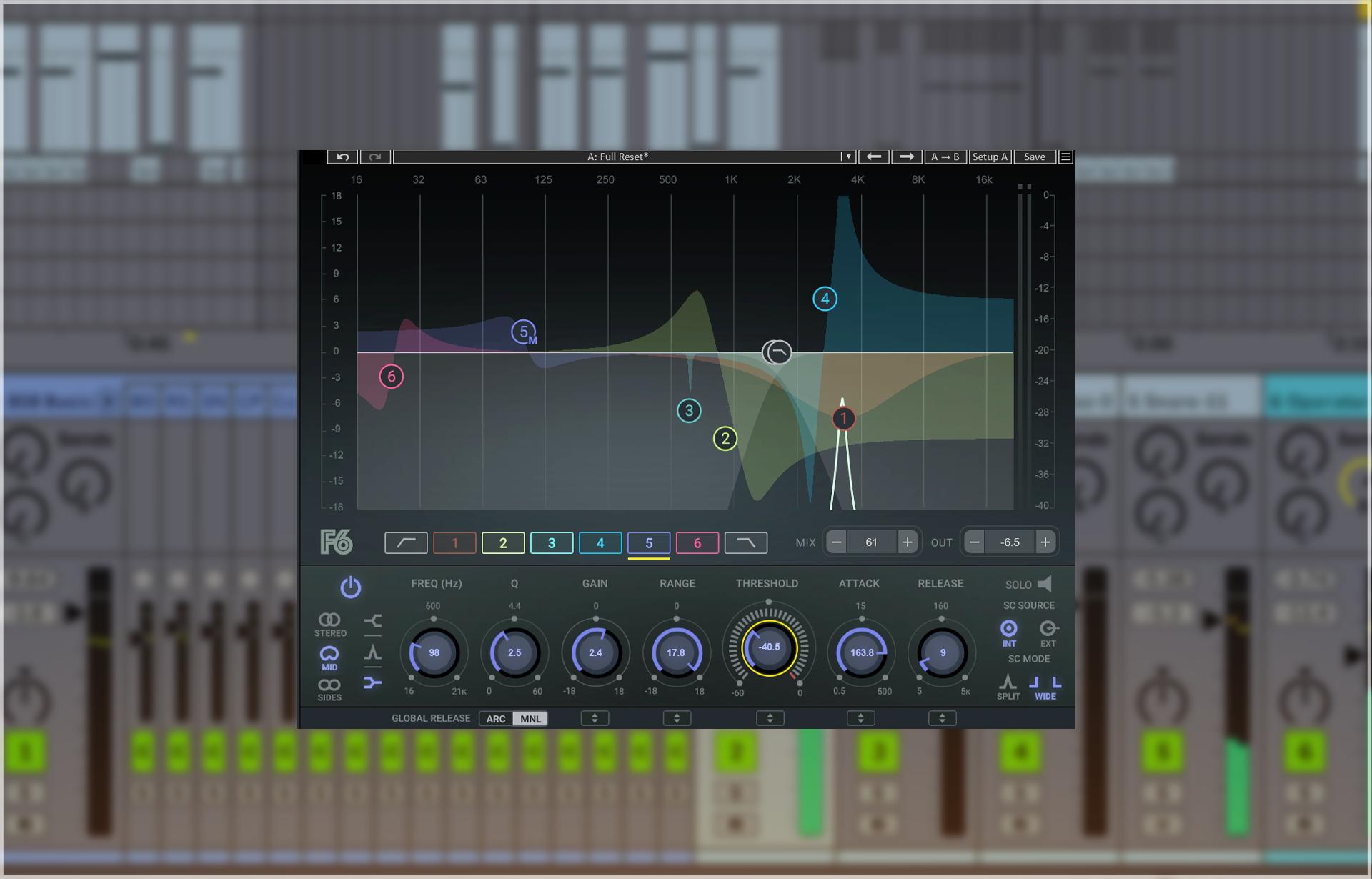This screenshot has height=879, width=1372.
Task: Click the RELEASE knob showing 9
Action: pyautogui.click(x=942, y=652)
